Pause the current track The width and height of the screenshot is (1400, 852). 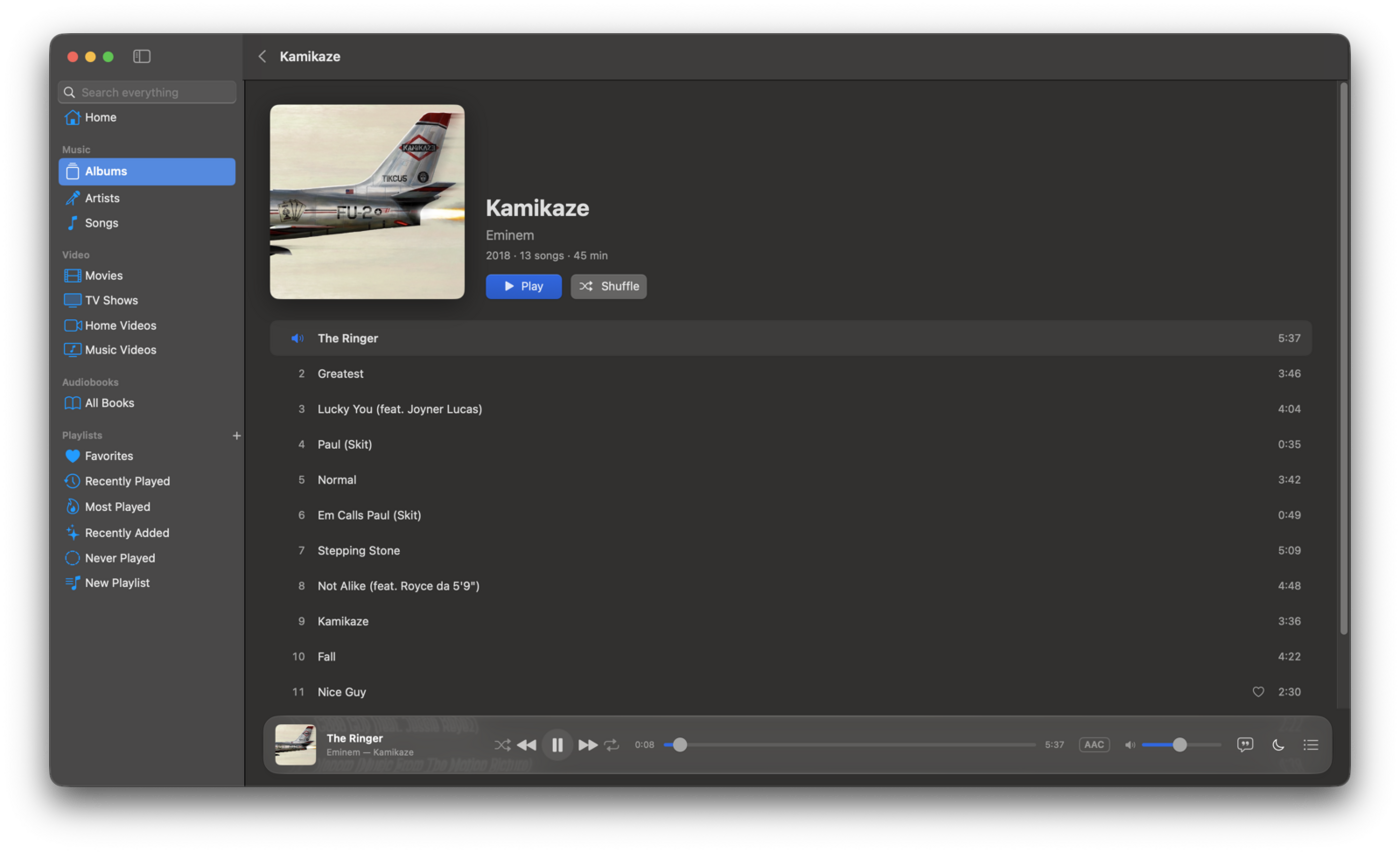pyautogui.click(x=558, y=745)
